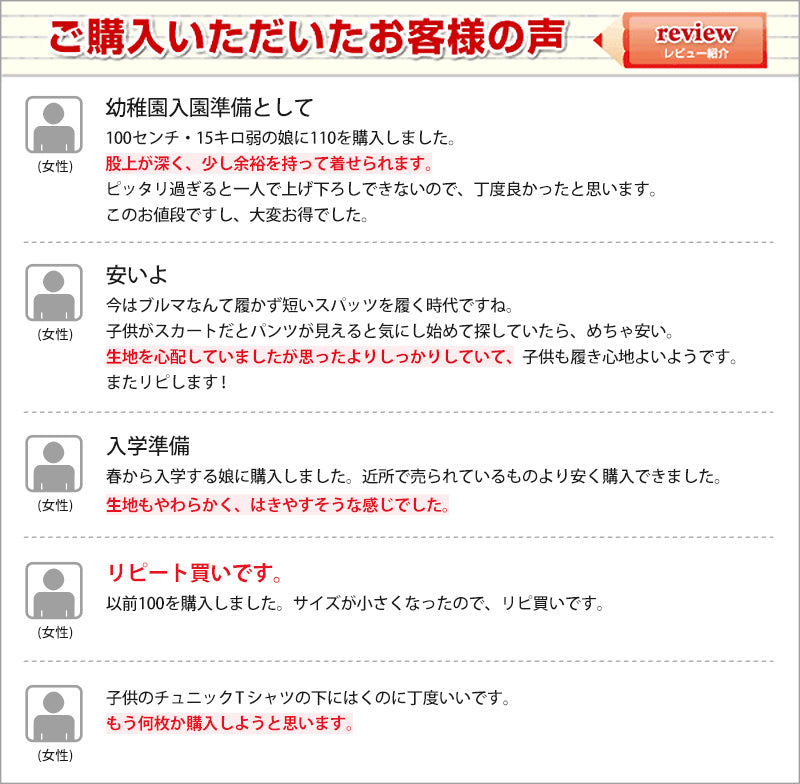The width and height of the screenshot is (800, 784).
Task: Click highlighted text 股上が深く、少し余裕を持って着せられます。
Action: tap(269, 163)
